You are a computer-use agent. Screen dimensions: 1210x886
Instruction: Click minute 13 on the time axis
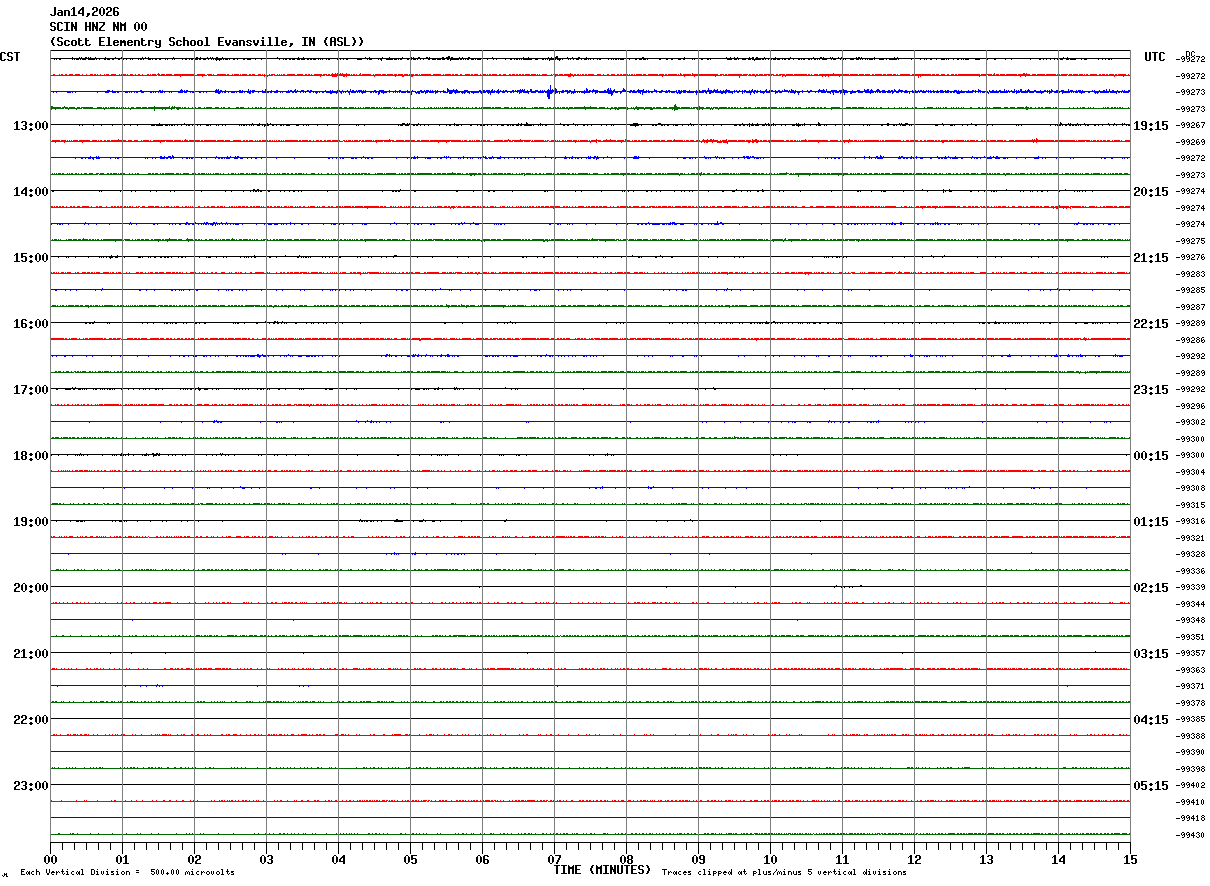coord(986,859)
